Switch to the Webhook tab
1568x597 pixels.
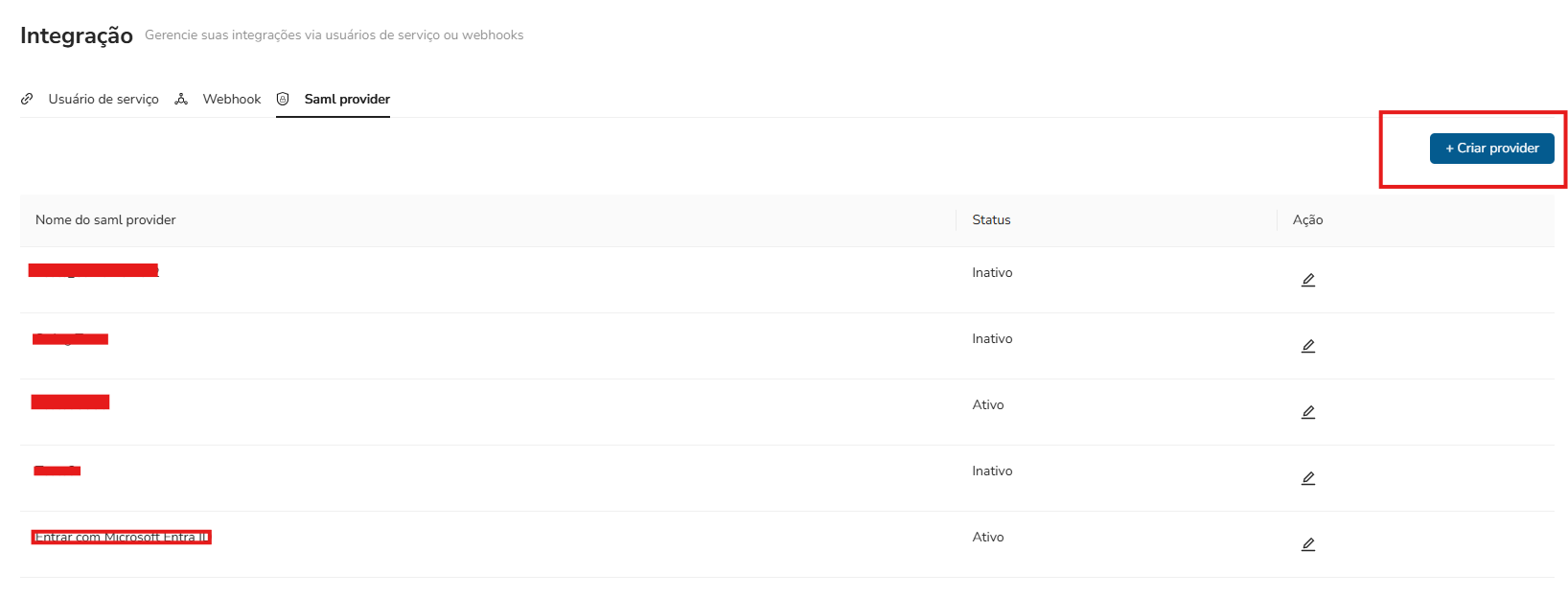pyautogui.click(x=231, y=99)
